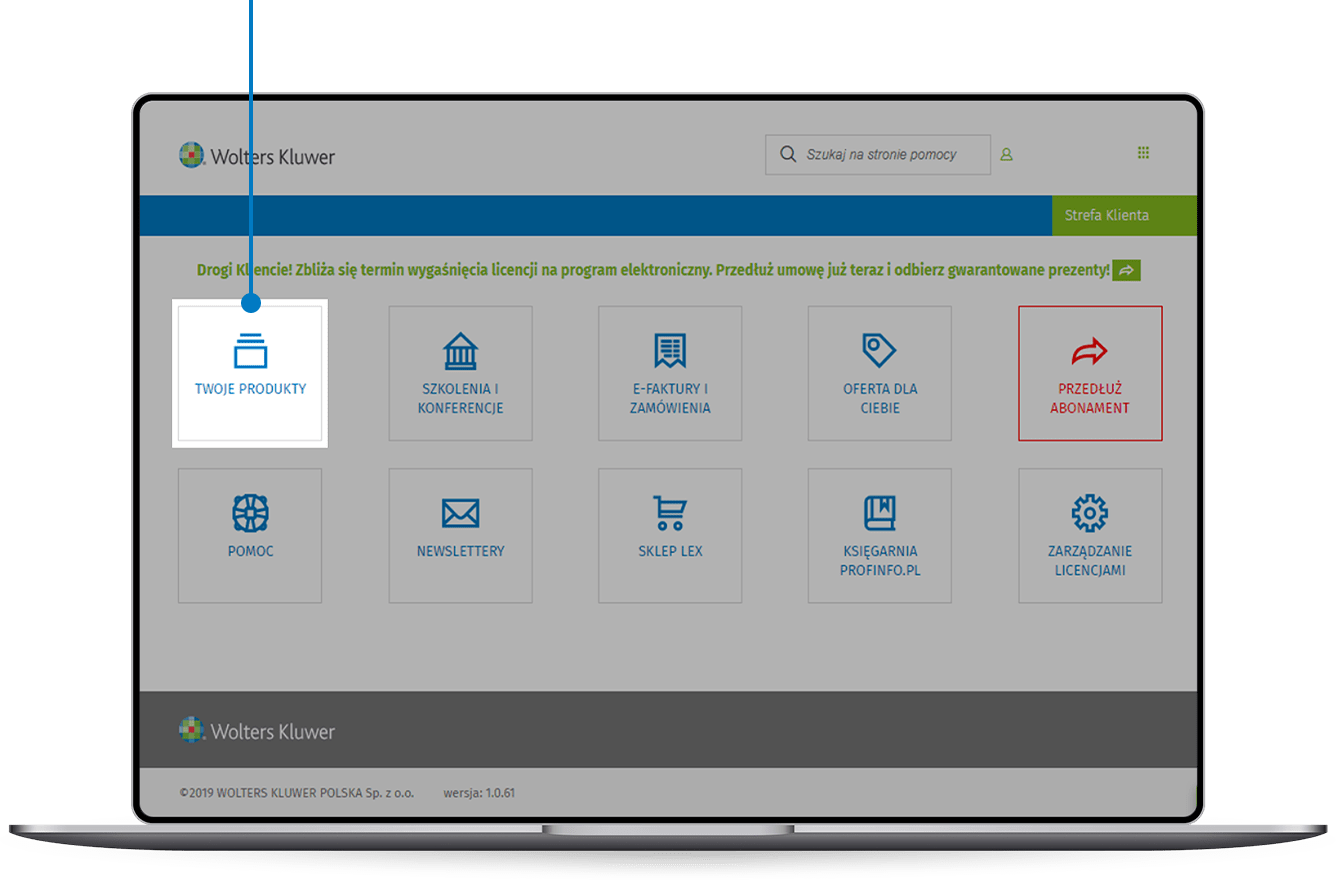
Task: Open the green apps grid menu
Action: click(1143, 153)
